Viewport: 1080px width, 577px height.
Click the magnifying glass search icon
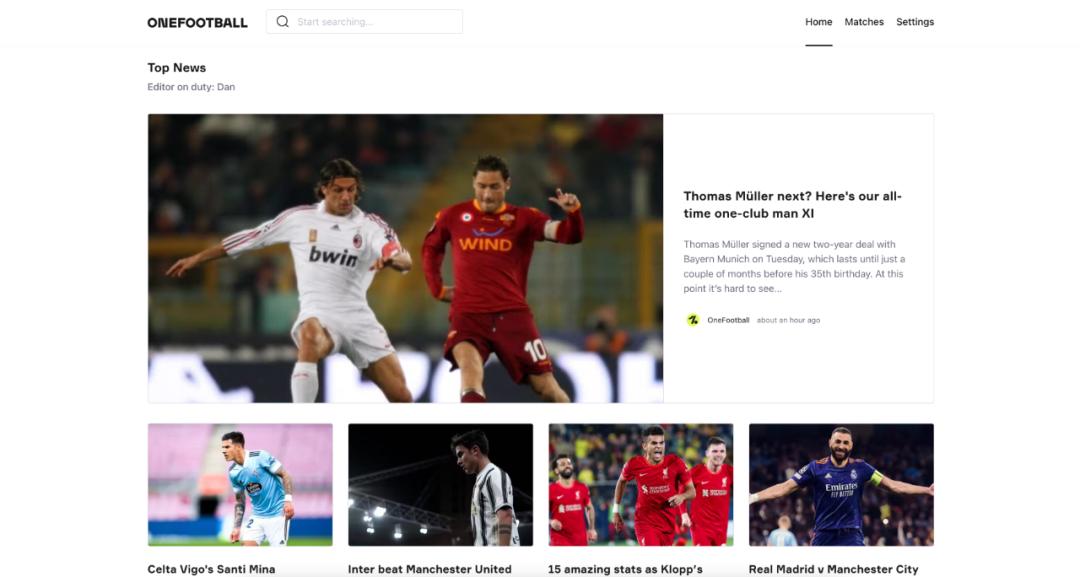[282, 21]
